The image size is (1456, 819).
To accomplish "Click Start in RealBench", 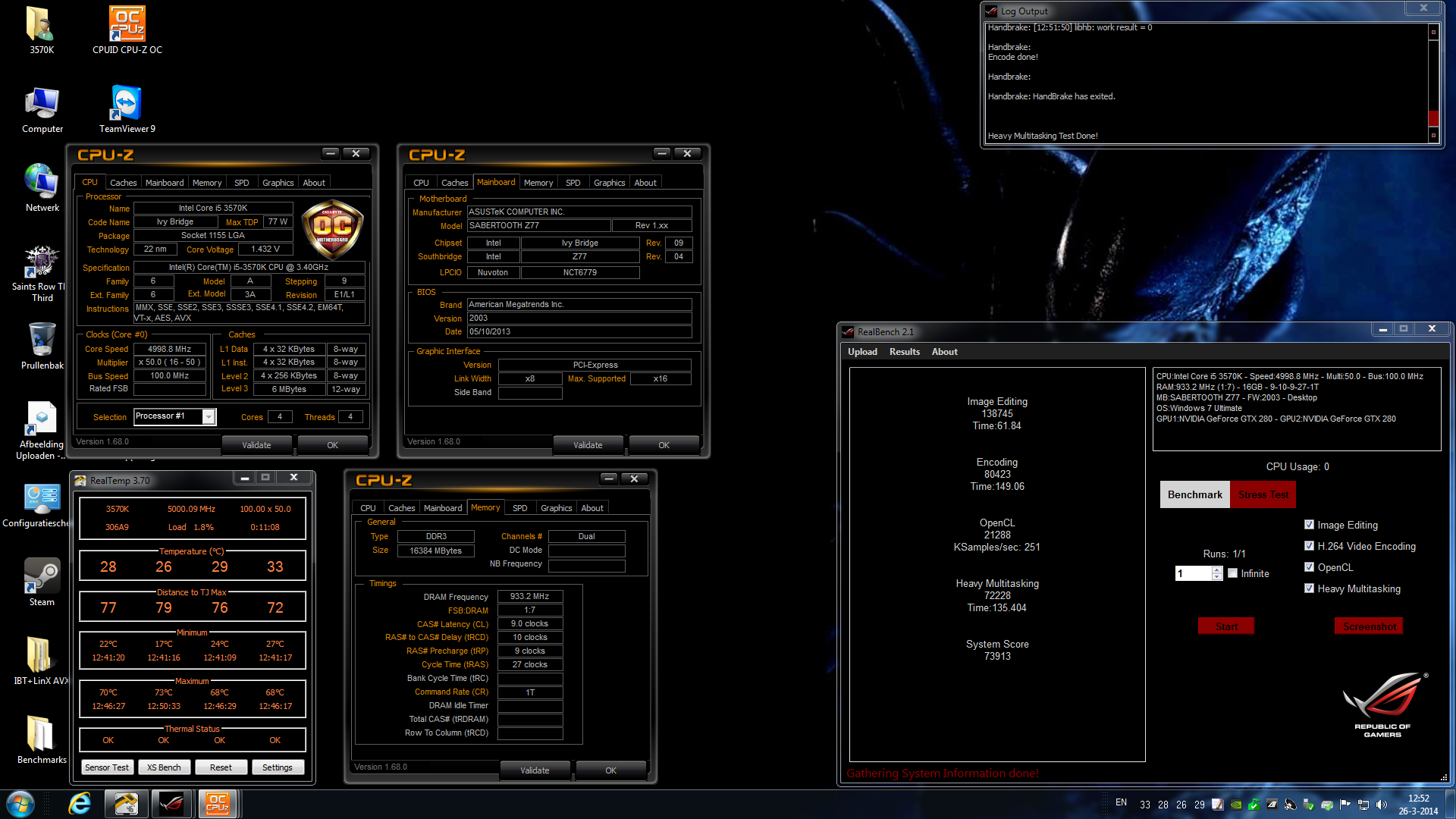I will click(x=1226, y=626).
